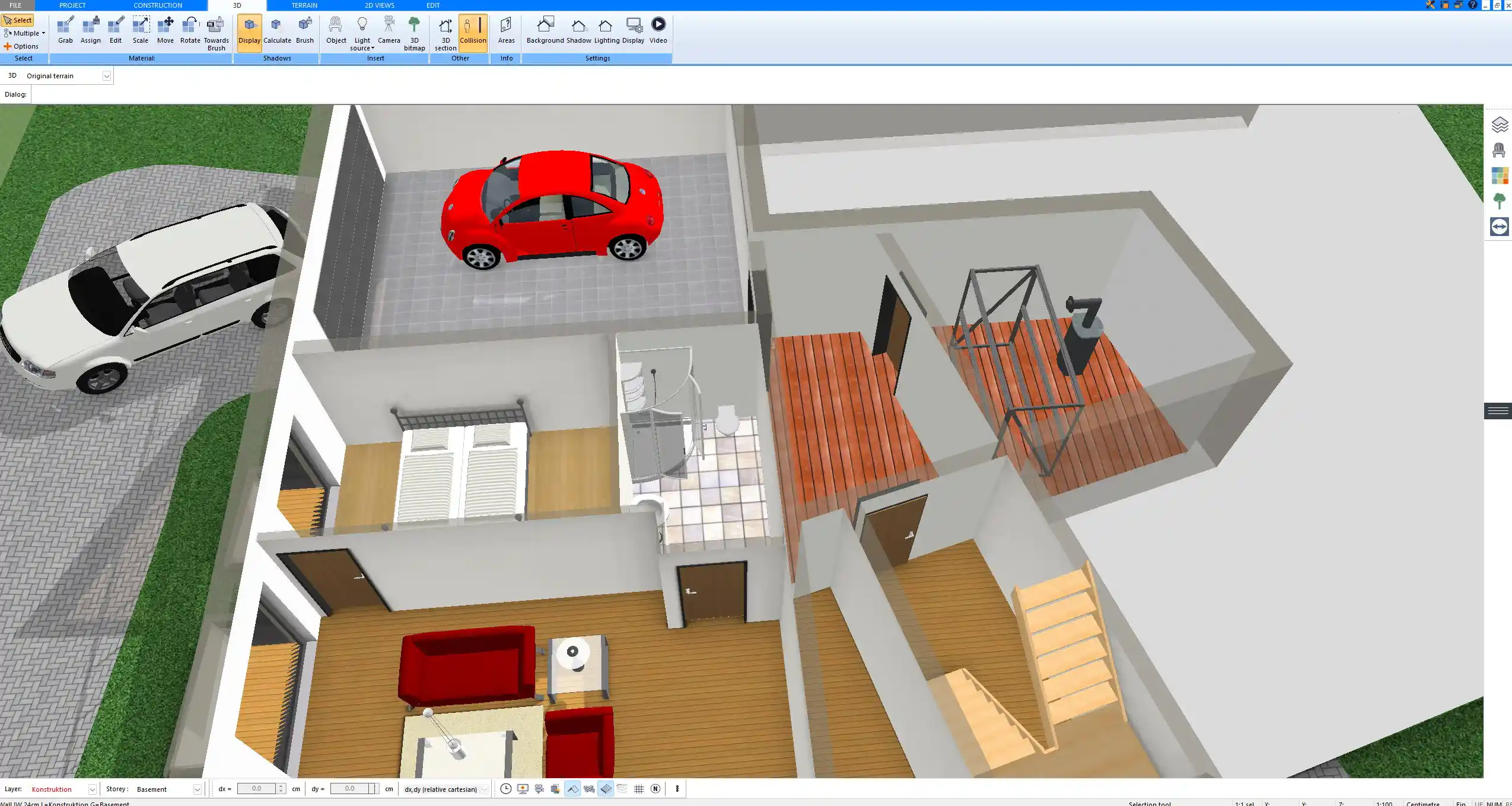This screenshot has height=806, width=1512.
Task: Open the layers panel in right sidebar
Action: coord(1500,125)
